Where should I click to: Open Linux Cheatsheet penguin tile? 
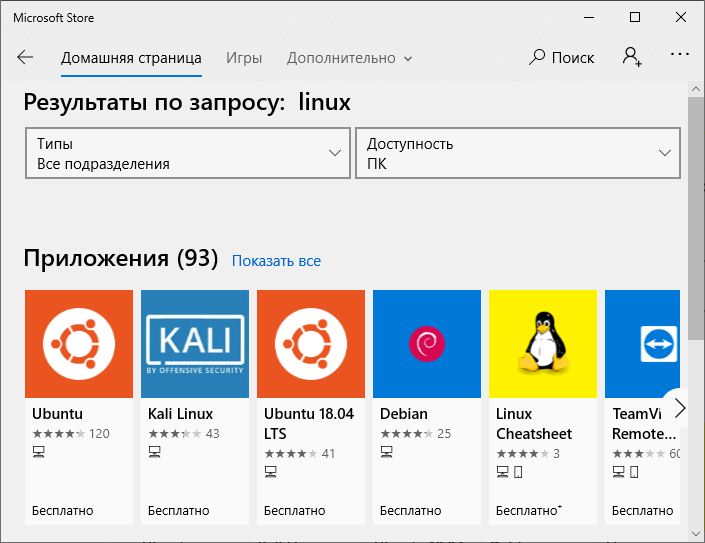543,344
